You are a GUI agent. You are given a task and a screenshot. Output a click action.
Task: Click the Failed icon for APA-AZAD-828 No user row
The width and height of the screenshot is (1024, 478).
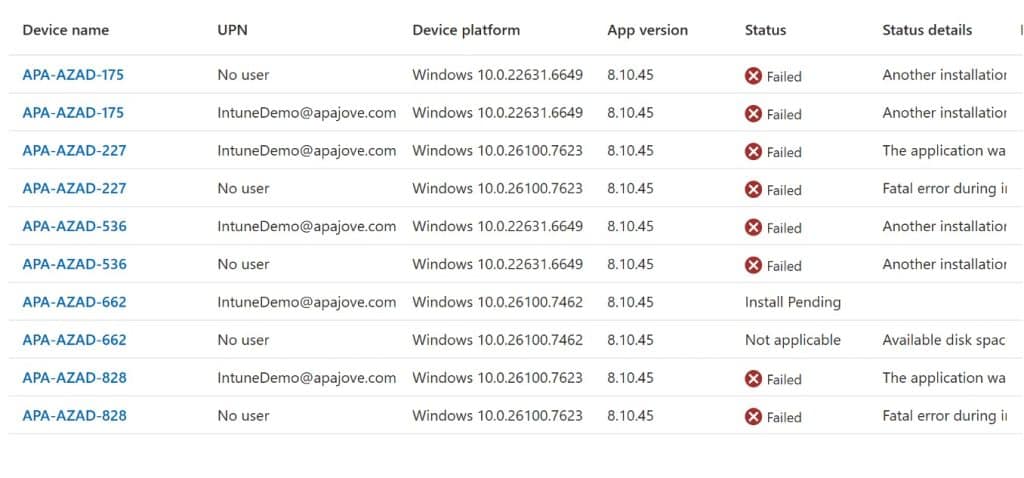tap(753, 417)
